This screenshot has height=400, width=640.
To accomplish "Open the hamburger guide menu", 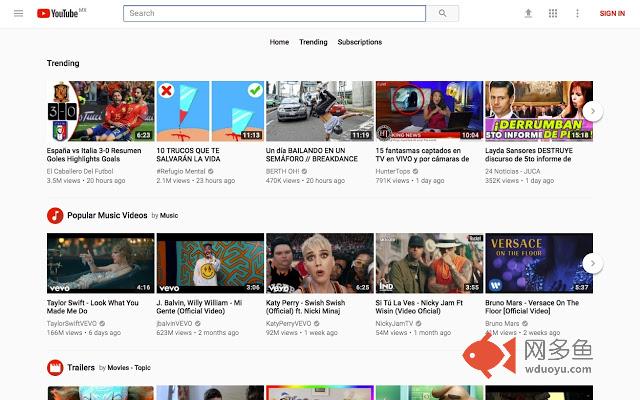I will point(18,13).
